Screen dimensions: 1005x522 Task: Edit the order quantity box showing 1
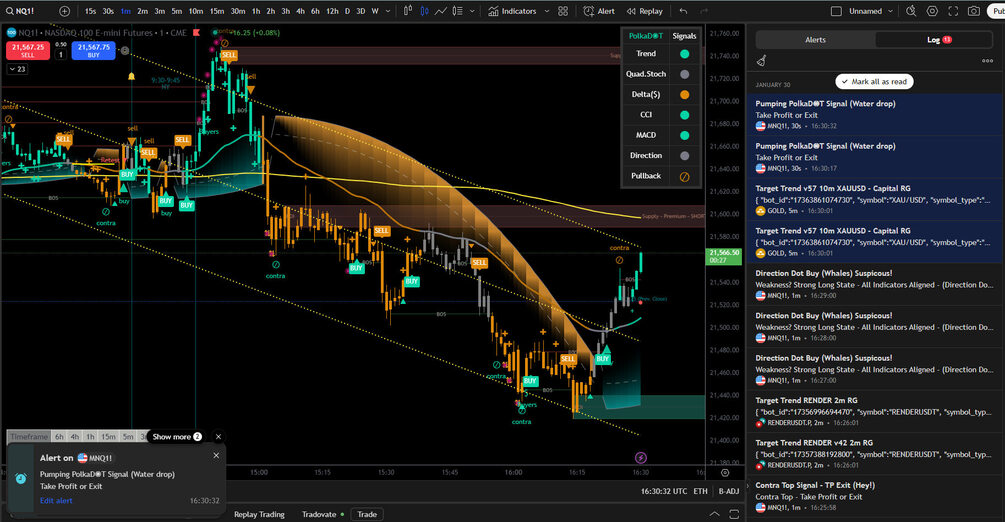pyautogui.click(x=61, y=55)
